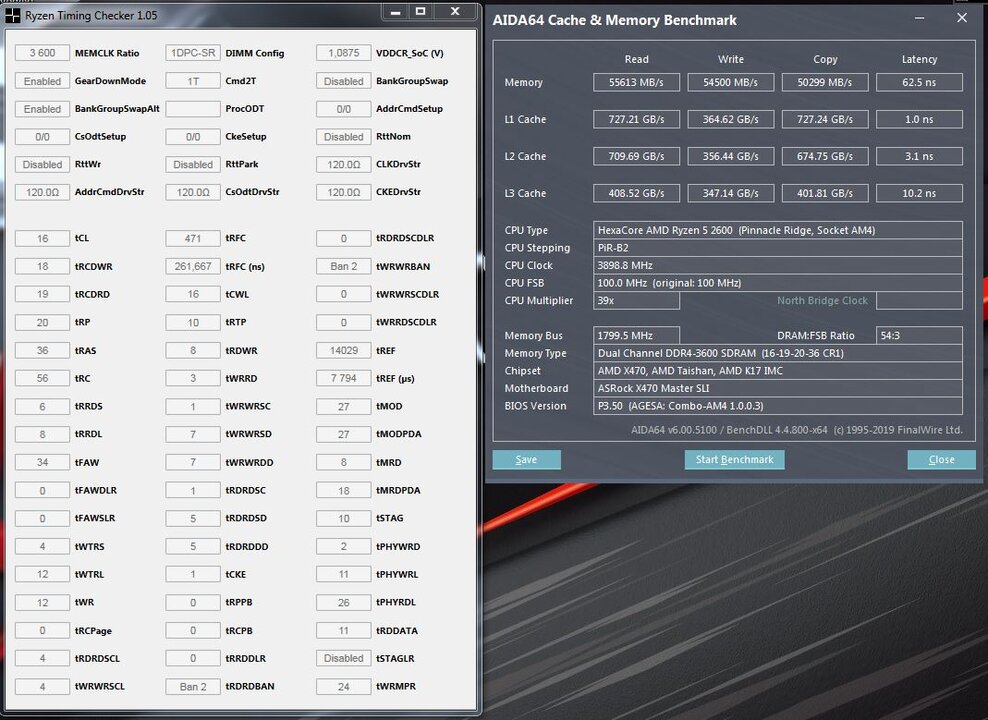Select the Cmd2T value field
The height and width of the screenshot is (720, 988).
(193, 81)
